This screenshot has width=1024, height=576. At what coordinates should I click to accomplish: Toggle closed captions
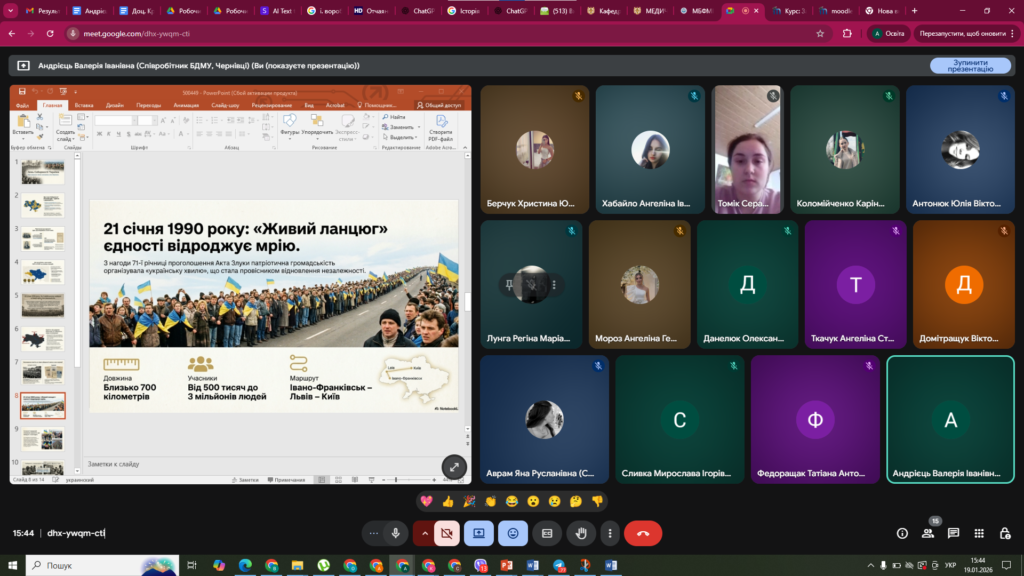(547, 533)
